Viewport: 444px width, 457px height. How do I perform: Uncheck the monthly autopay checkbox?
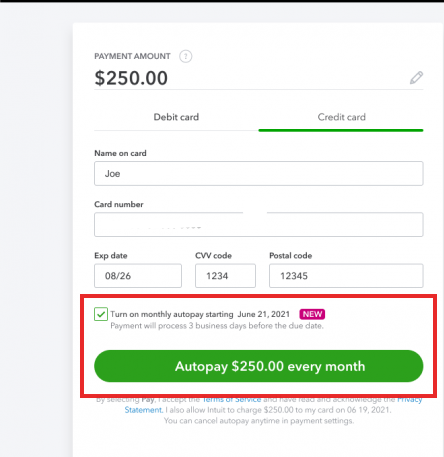pyautogui.click(x=101, y=314)
